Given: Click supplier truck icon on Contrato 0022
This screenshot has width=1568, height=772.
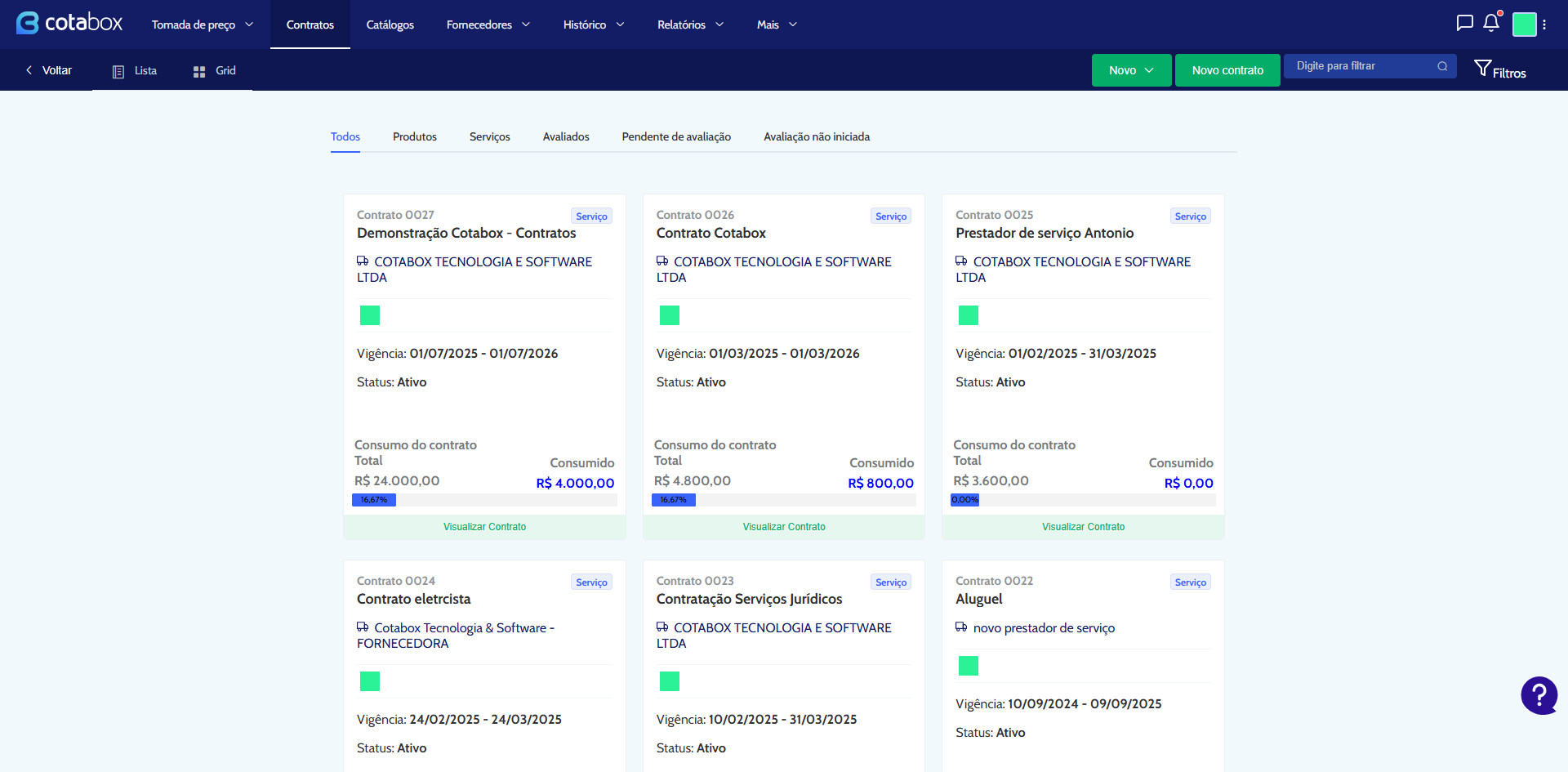Looking at the screenshot, I should tap(961, 627).
